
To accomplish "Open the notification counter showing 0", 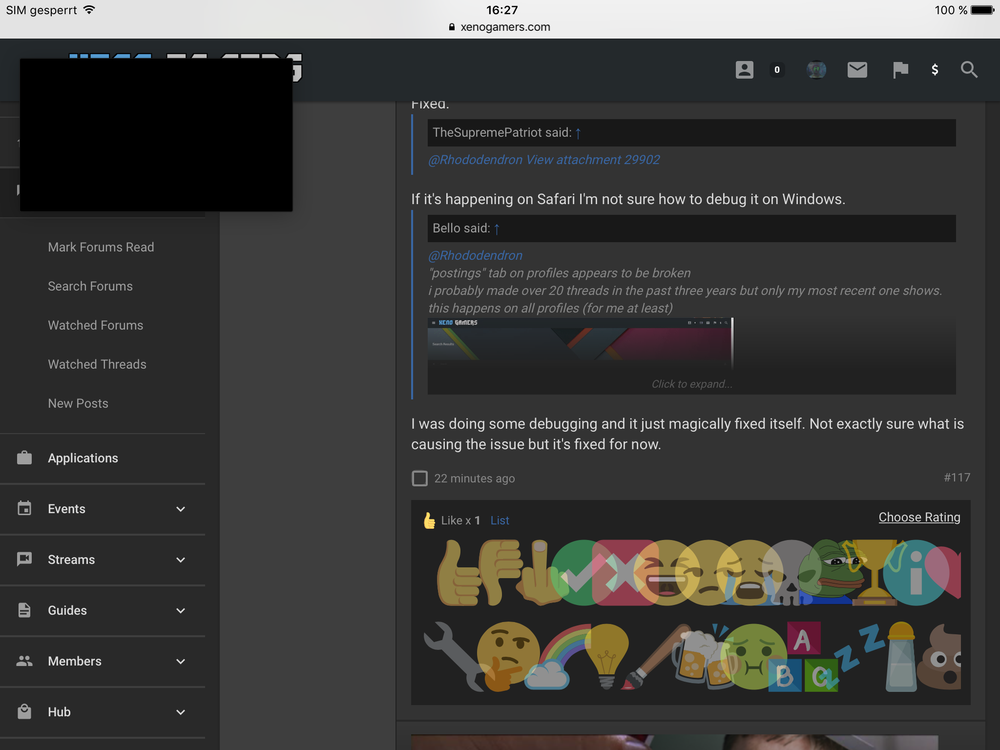I will coord(777,70).
